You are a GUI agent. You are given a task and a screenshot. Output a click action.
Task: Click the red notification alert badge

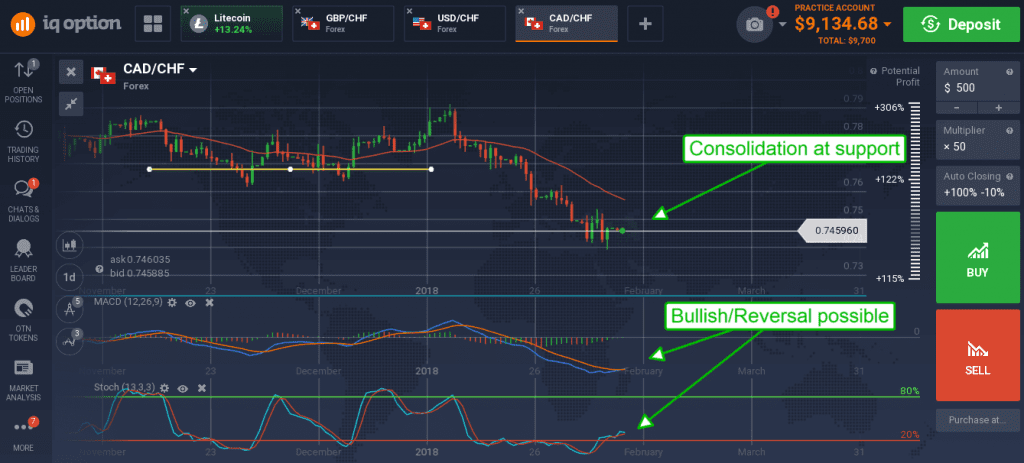[773, 11]
